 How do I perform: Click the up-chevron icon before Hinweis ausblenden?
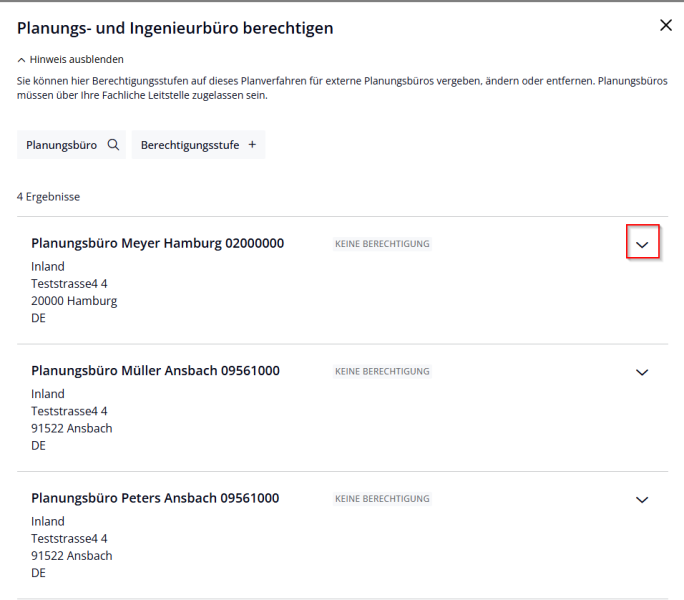pos(21,60)
